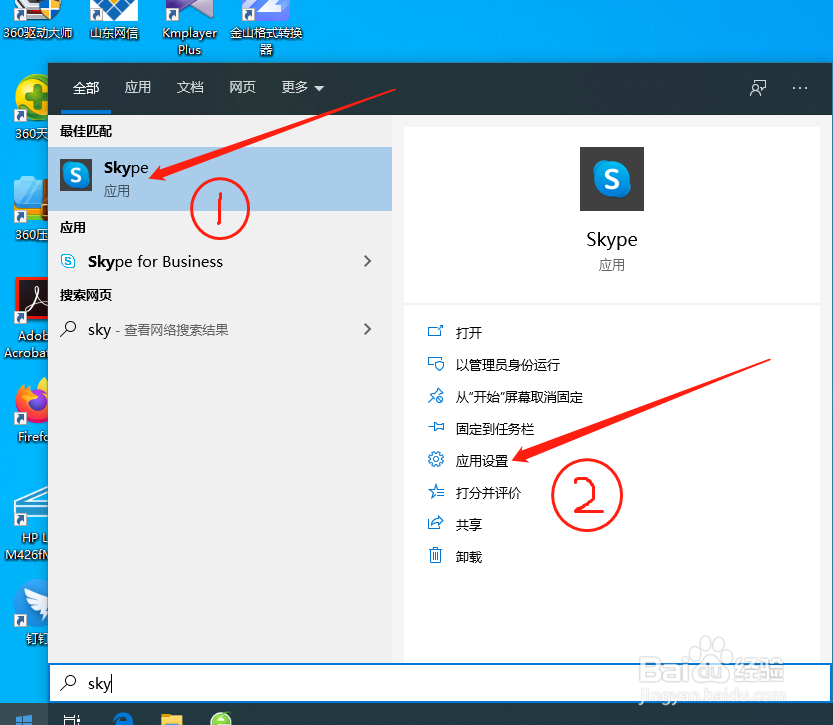Viewport: 833px width, 725px height.
Task: Open Adobe Acrobat desktop shortcut
Action: pos(25,319)
